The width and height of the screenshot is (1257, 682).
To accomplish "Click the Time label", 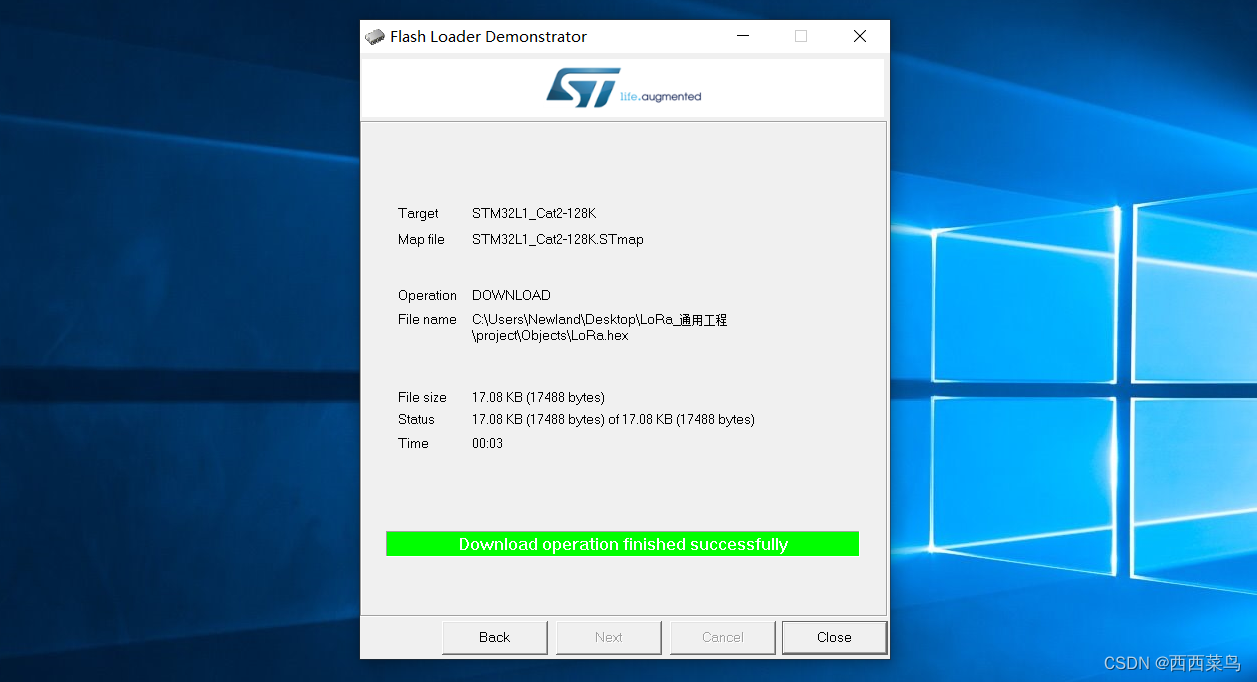I will [x=413, y=443].
